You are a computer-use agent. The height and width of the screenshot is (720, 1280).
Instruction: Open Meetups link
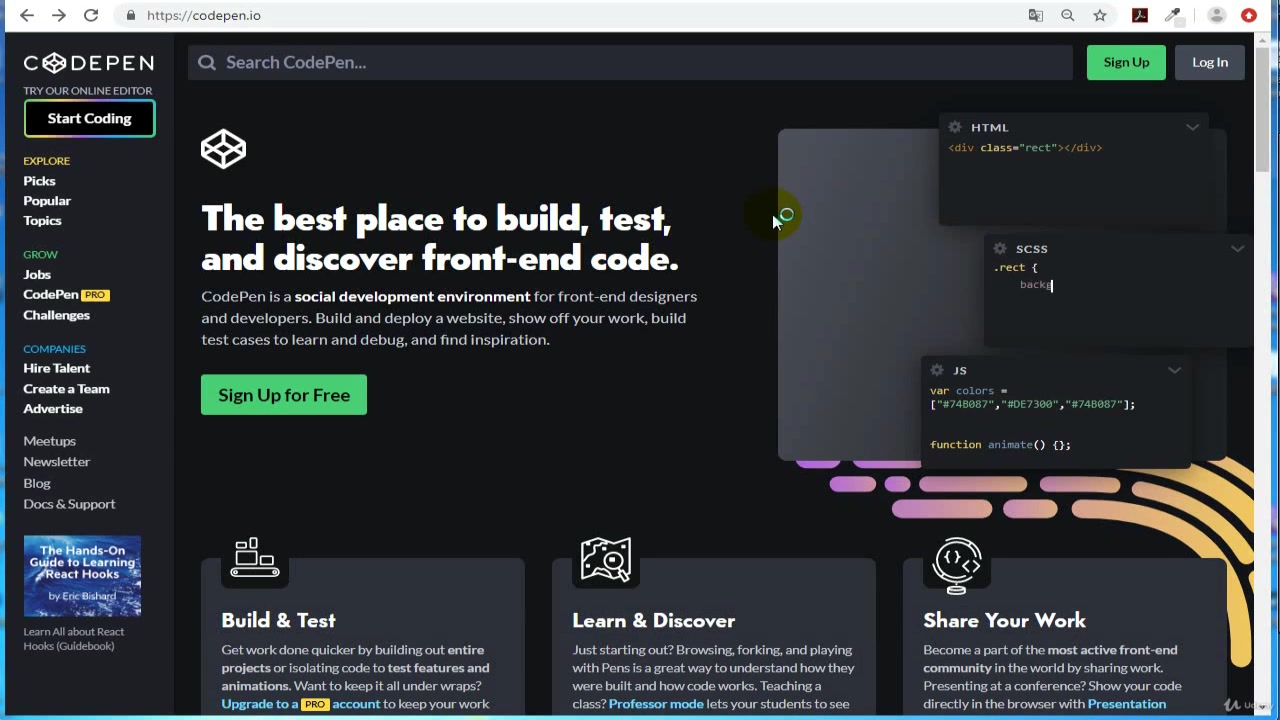[x=49, y=441]
